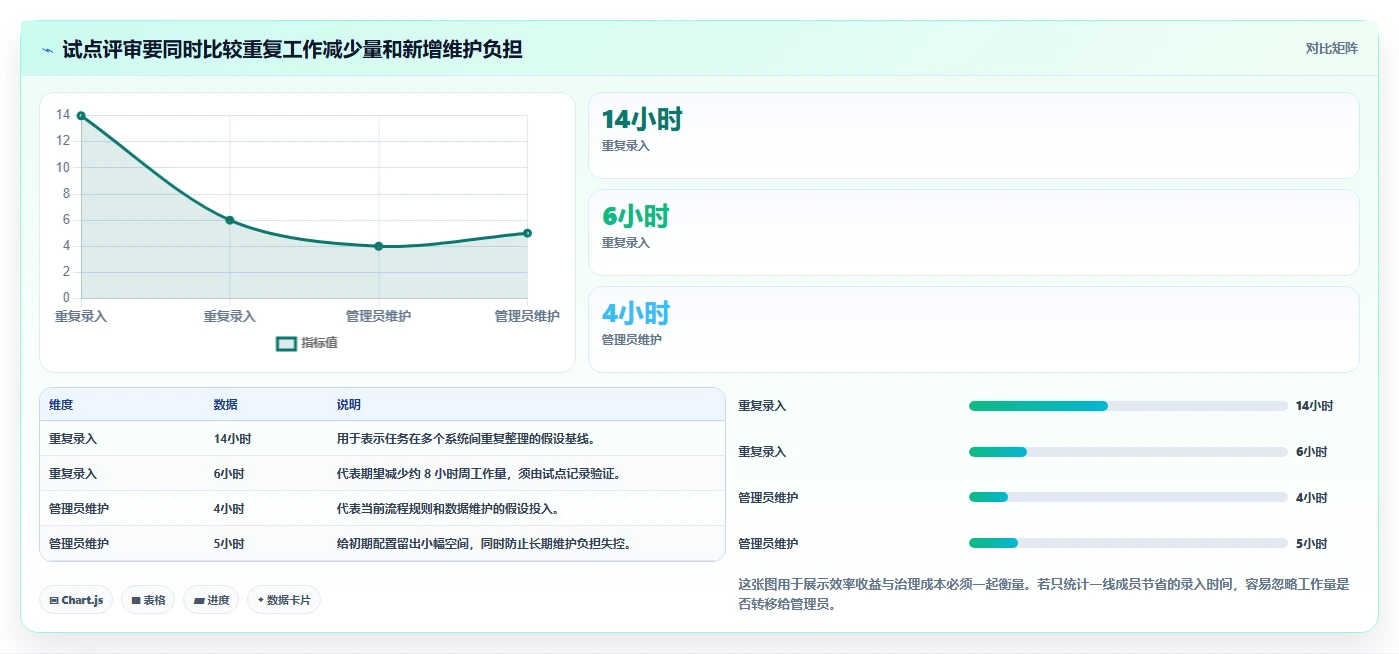Image resolution: width=1399 pixels, height=654 pixels.
Task: Click the chart data point at value 5
Action: (527, 233)
